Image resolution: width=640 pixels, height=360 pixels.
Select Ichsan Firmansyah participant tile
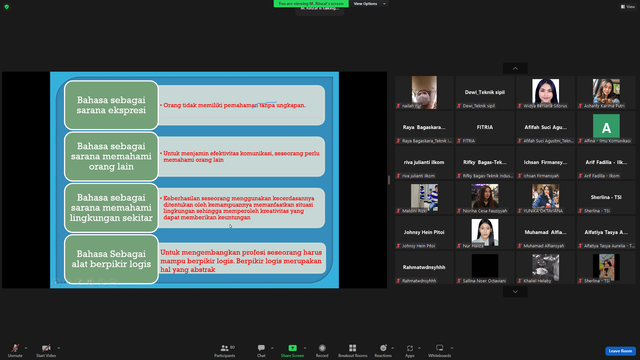pyautogui.click(x=545, y=162)
